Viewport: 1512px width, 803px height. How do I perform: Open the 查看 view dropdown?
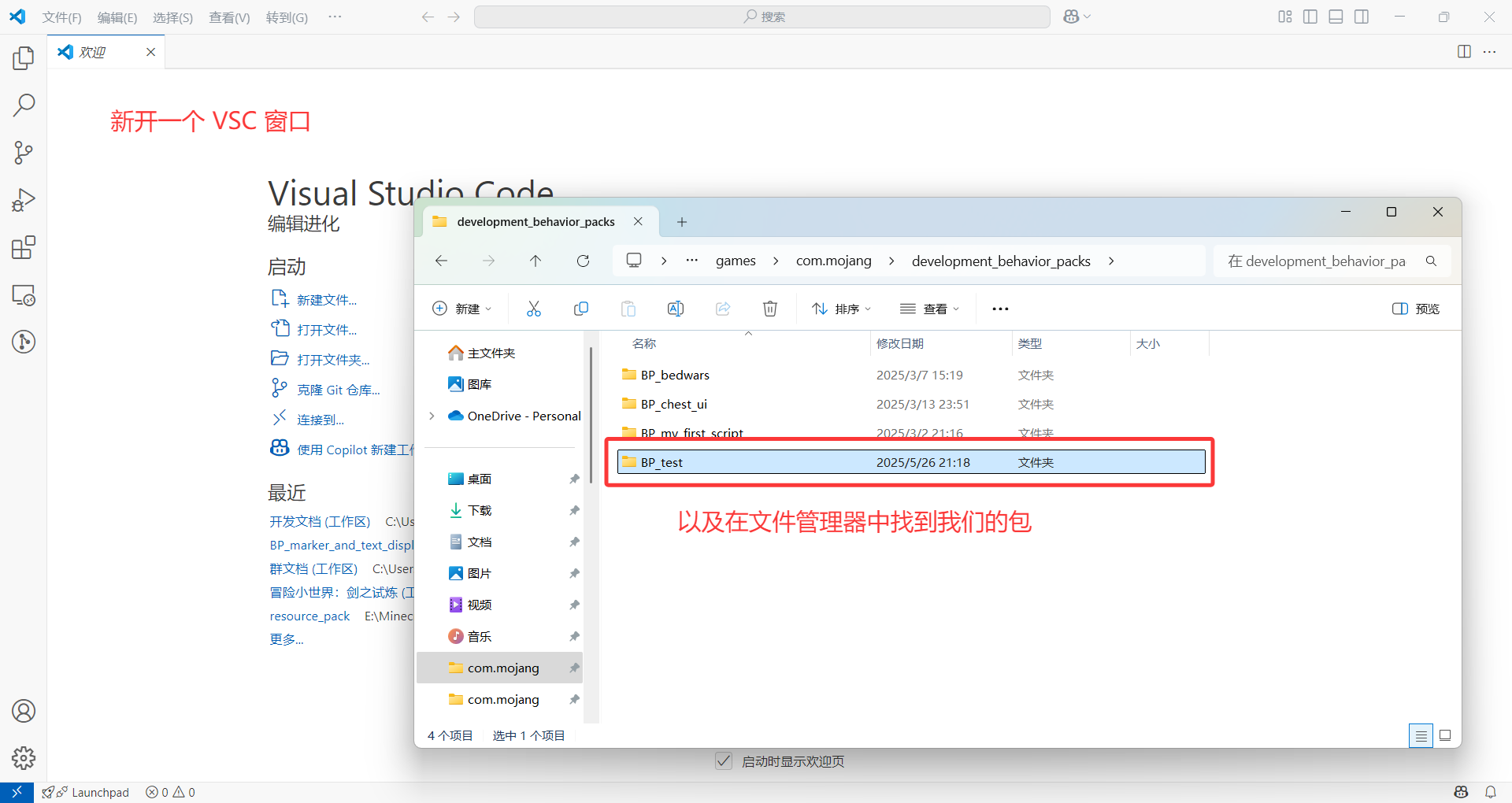930,309
